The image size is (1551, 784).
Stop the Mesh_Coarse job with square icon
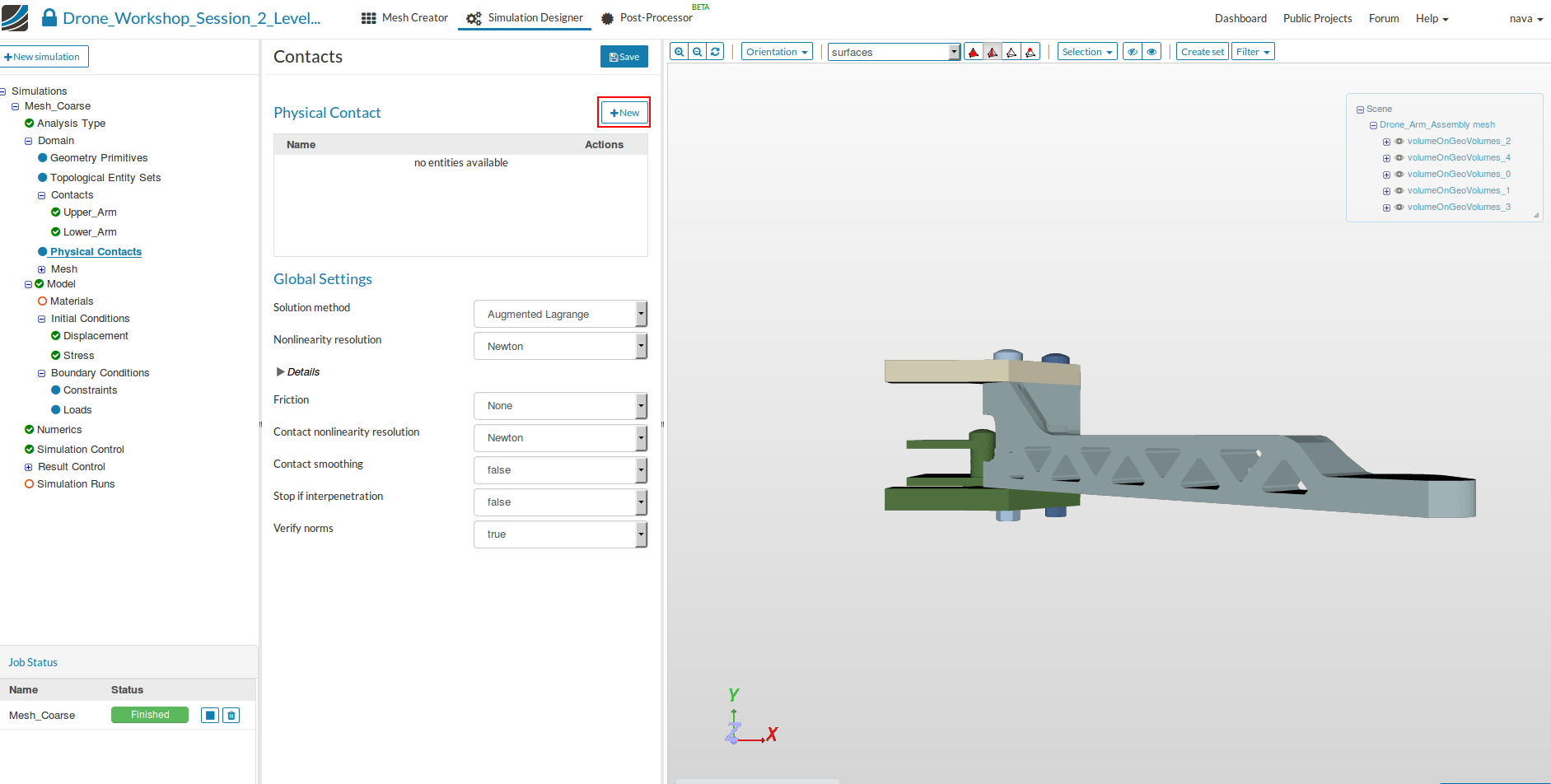[210, 716]
